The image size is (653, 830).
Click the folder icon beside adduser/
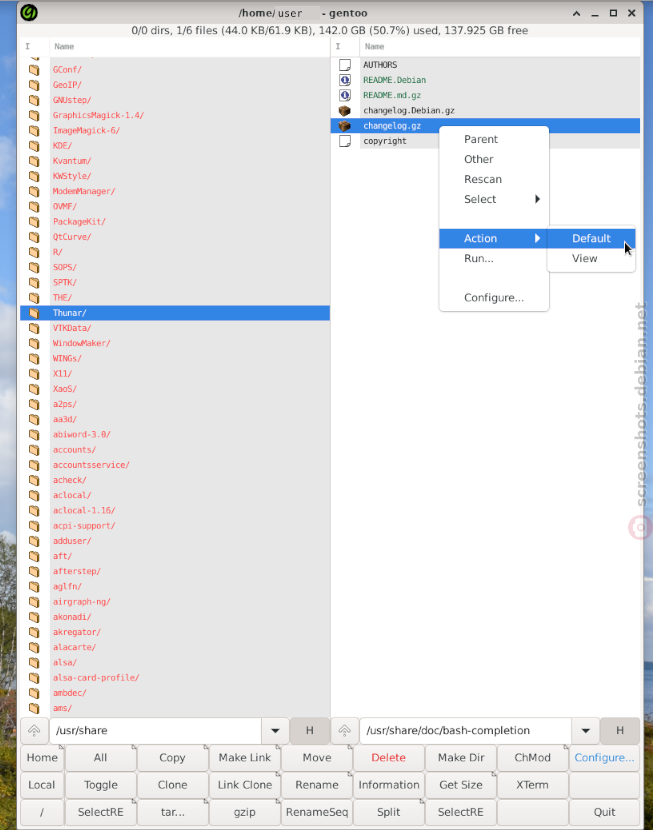(34, 541)
